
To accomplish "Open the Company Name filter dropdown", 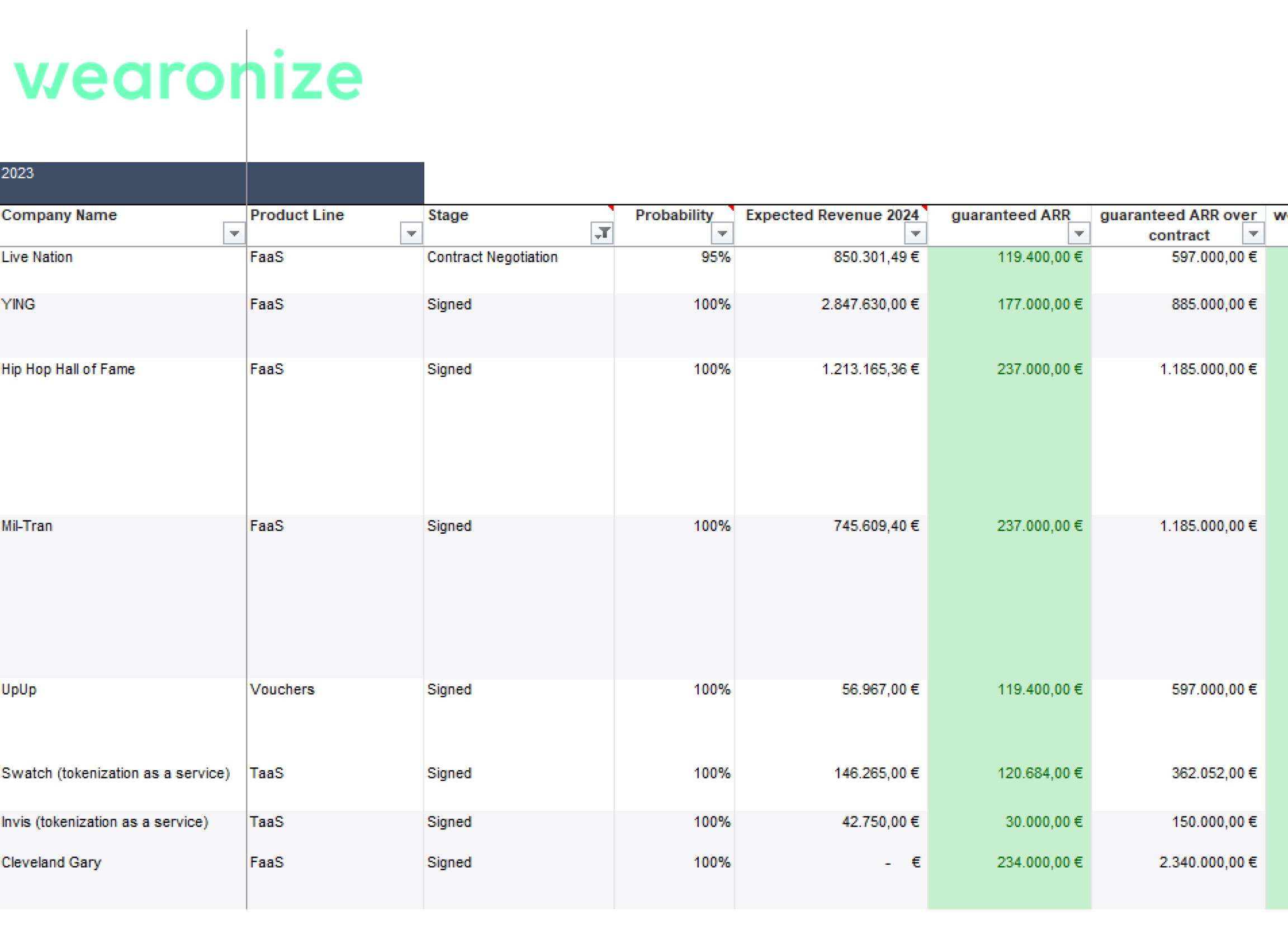I will point(234,233).
